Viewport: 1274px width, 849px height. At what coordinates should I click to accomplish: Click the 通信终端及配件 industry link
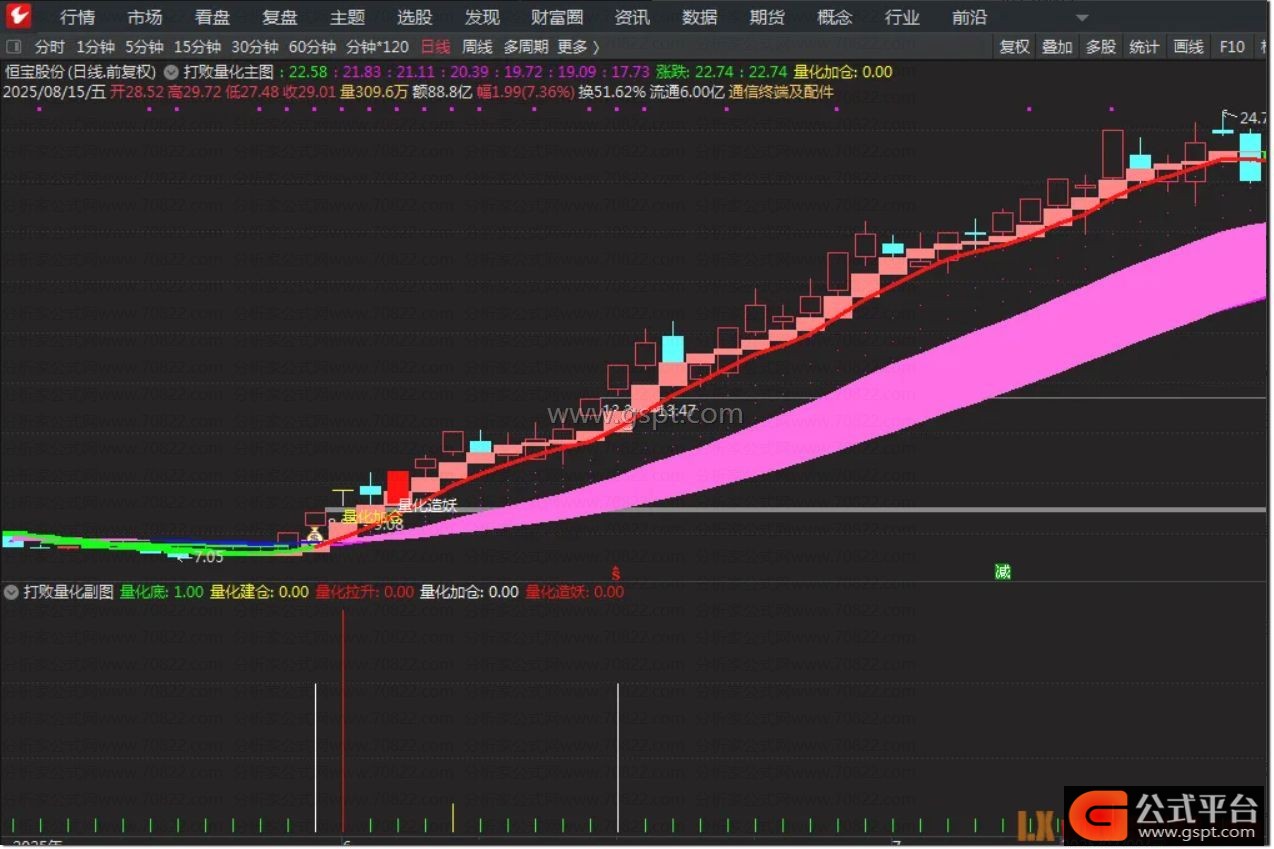point(781,92)
